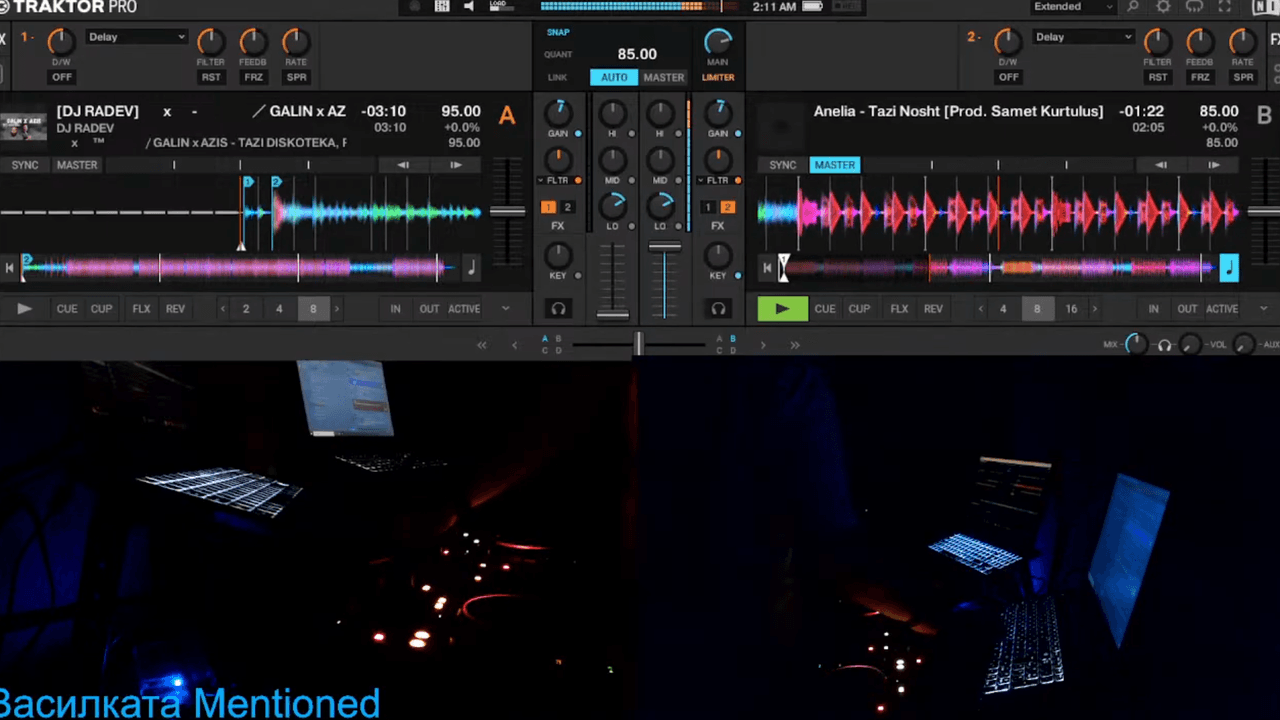Toggle SNAP mode in master panel
Viewport: 1280px width, 720px height.
pos(558,32)
